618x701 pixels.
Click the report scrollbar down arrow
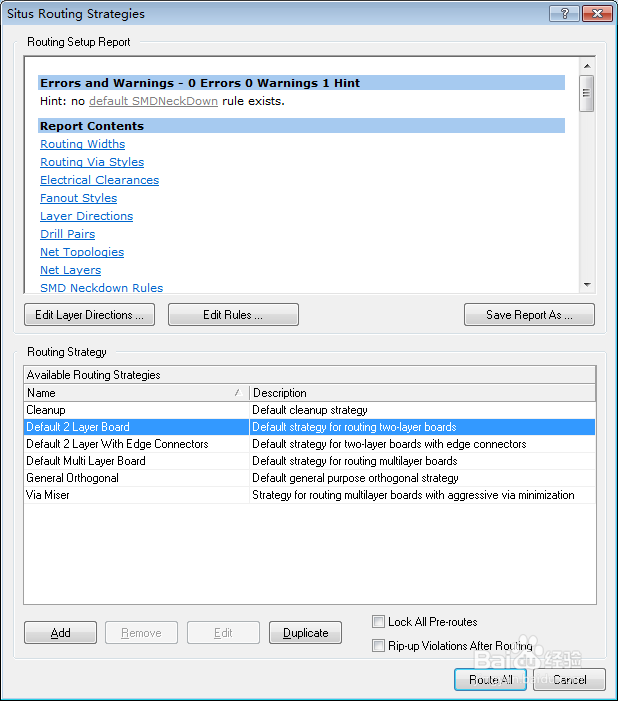pos(587,285)
